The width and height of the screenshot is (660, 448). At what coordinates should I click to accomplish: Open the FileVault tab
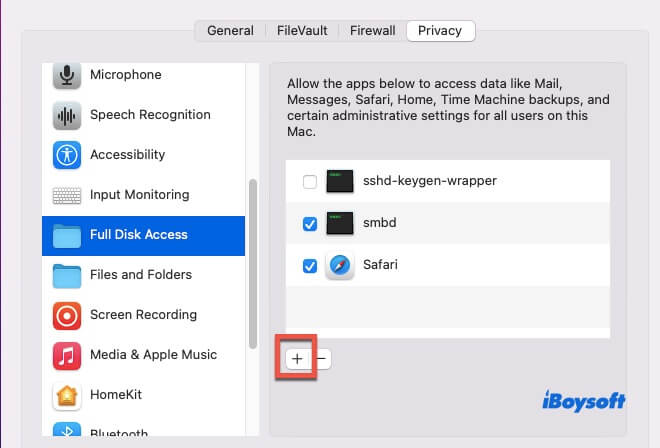(x=302, y=31)
